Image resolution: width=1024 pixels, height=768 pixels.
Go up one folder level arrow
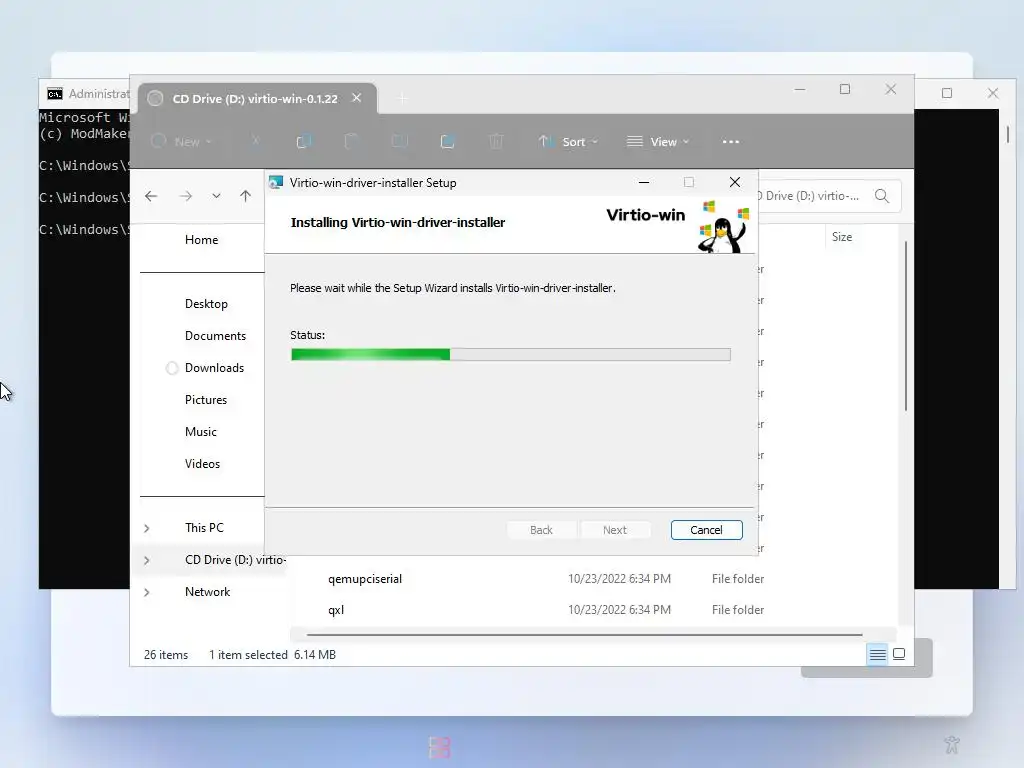[246, 196]
